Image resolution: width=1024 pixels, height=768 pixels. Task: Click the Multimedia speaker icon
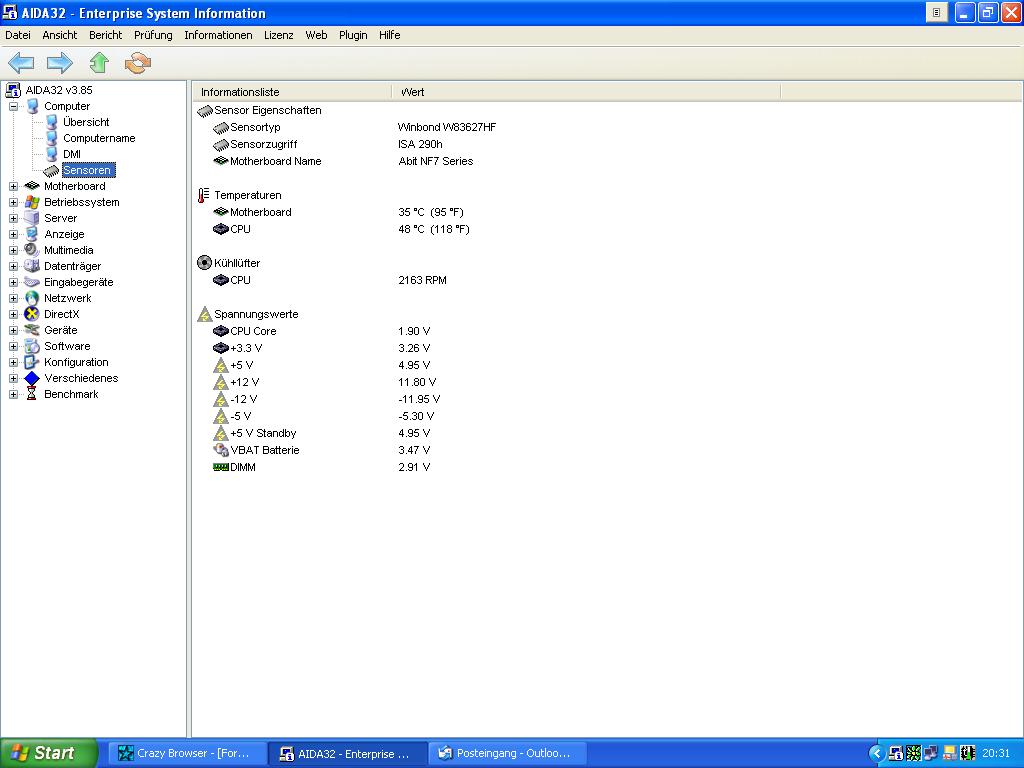point(31,250)
